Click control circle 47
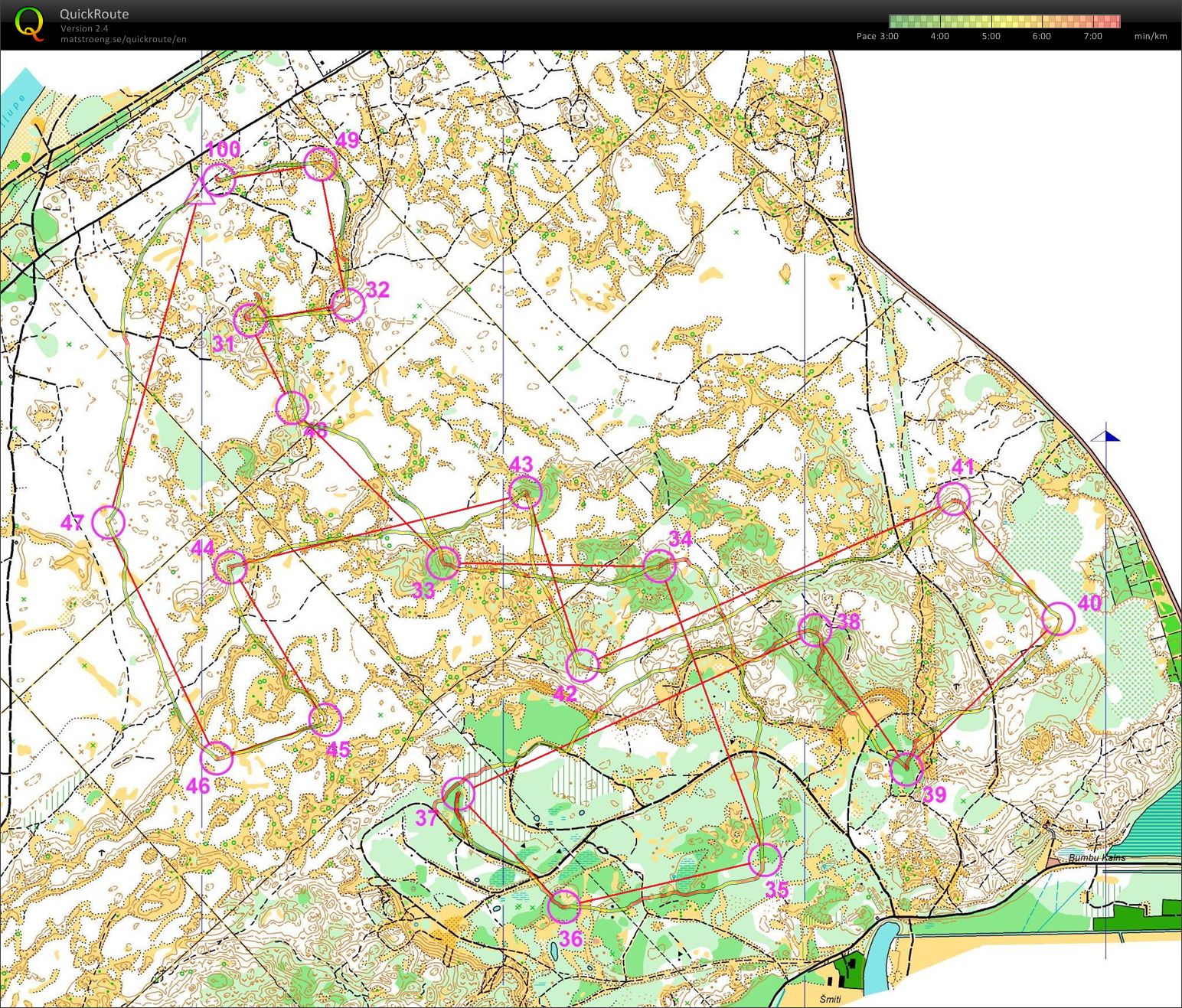1182x1008 pixels. pos(108,523)
